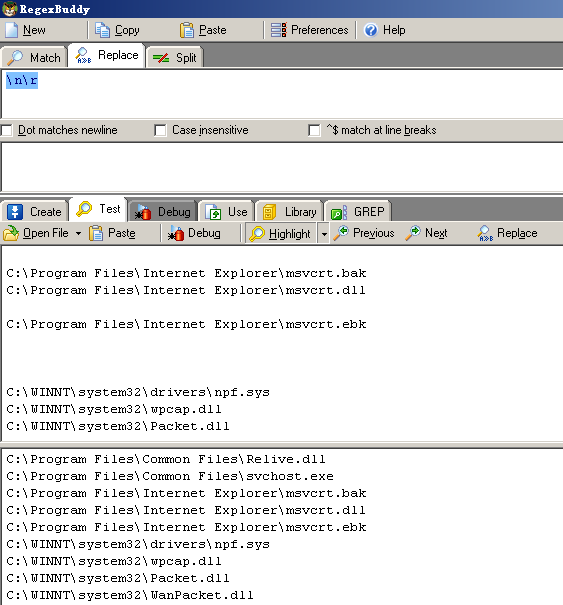Open the GREP tab

coord(358,212)
